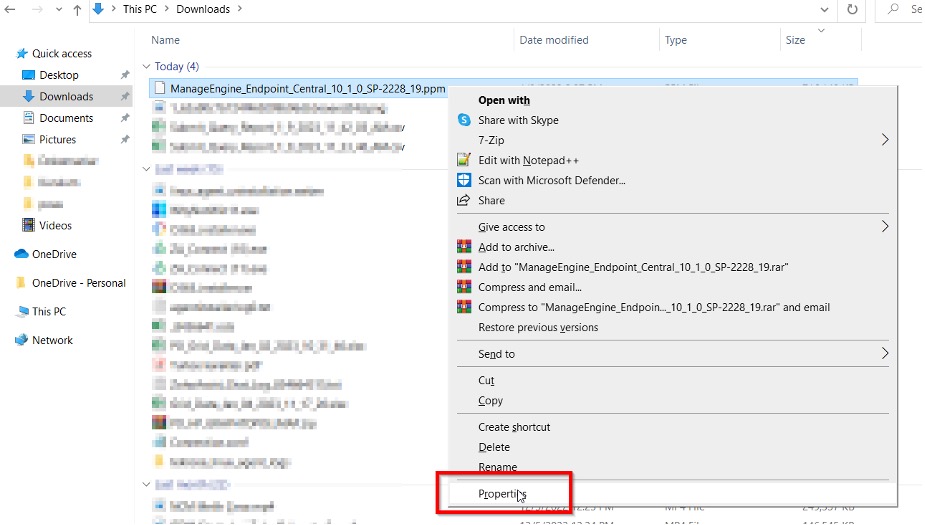Click the Notepad++ icon in menu
The height and width of the screenshot is (525, 925).
(x=464, y=160)
